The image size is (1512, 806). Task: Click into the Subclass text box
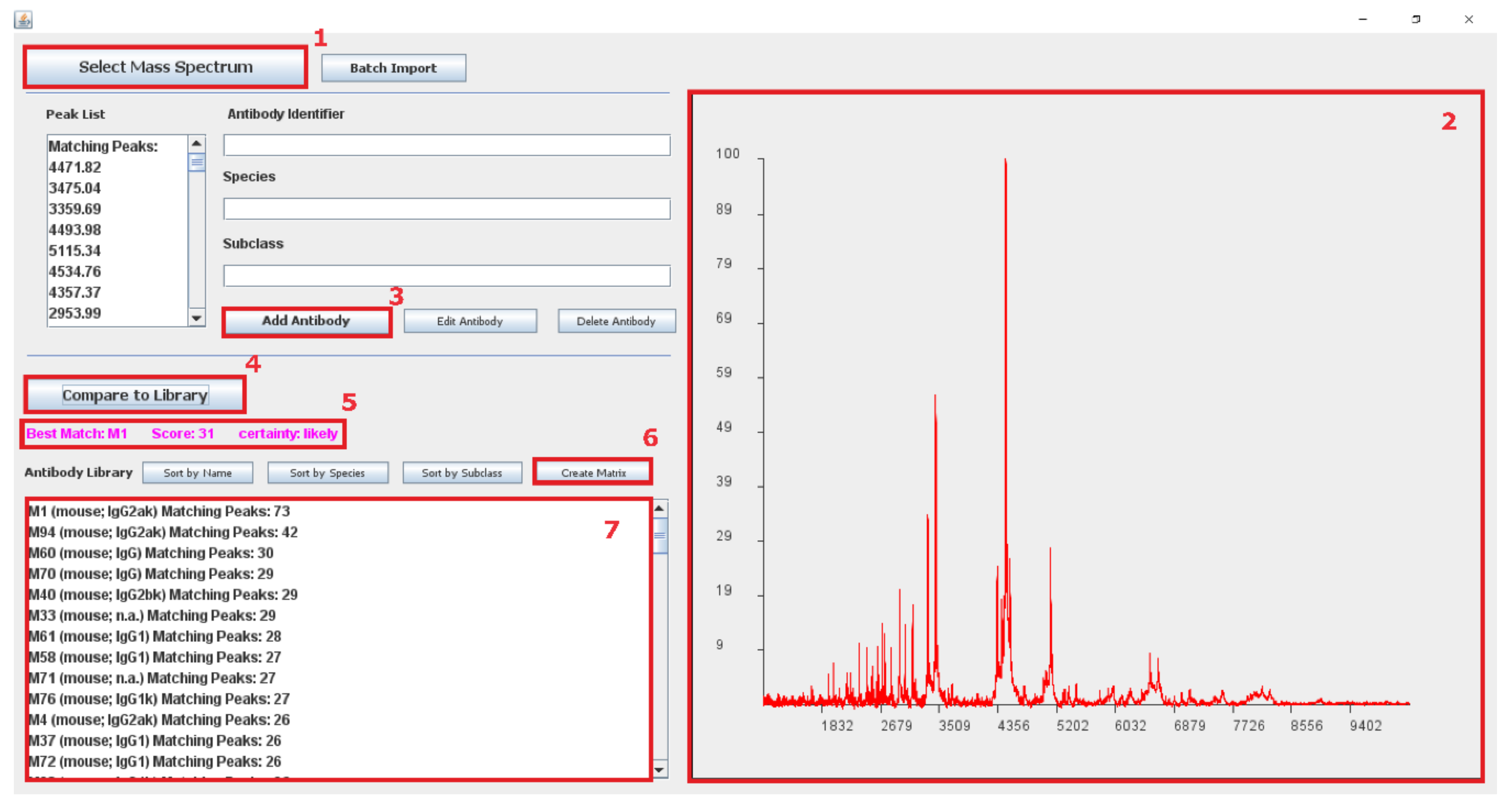(x=446, y=275)
